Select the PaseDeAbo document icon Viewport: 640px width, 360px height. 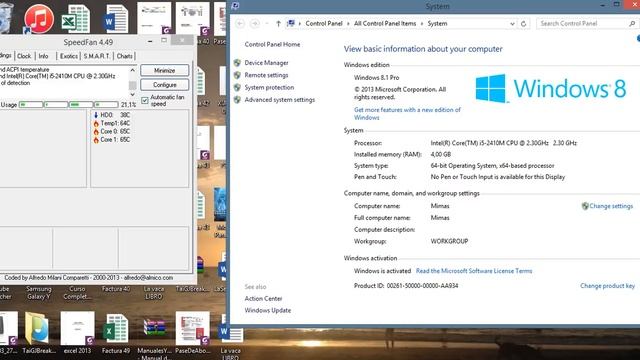coord(193,328)
